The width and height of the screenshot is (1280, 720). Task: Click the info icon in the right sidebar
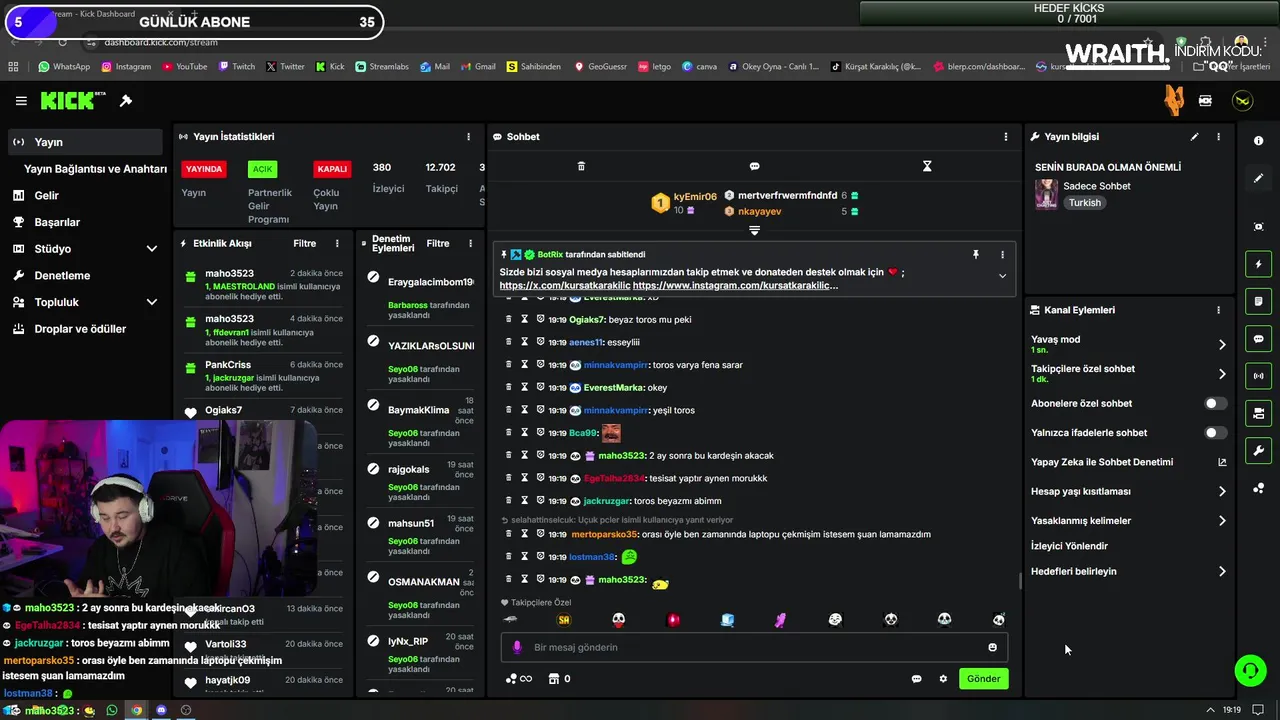(1258, 141)
